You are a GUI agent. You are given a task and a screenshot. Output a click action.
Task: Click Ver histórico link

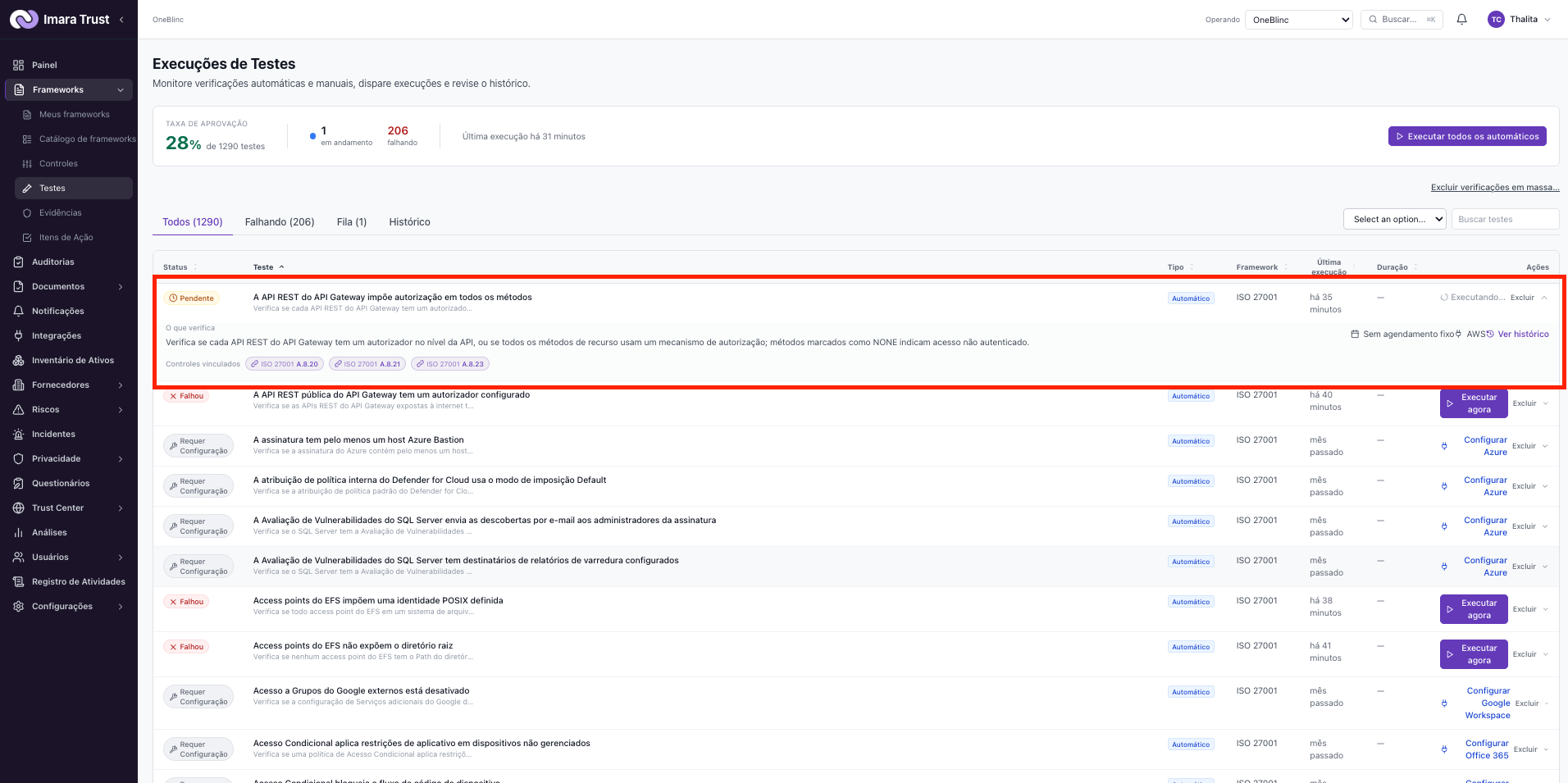pyautogui.click(x=1523, y=334)
